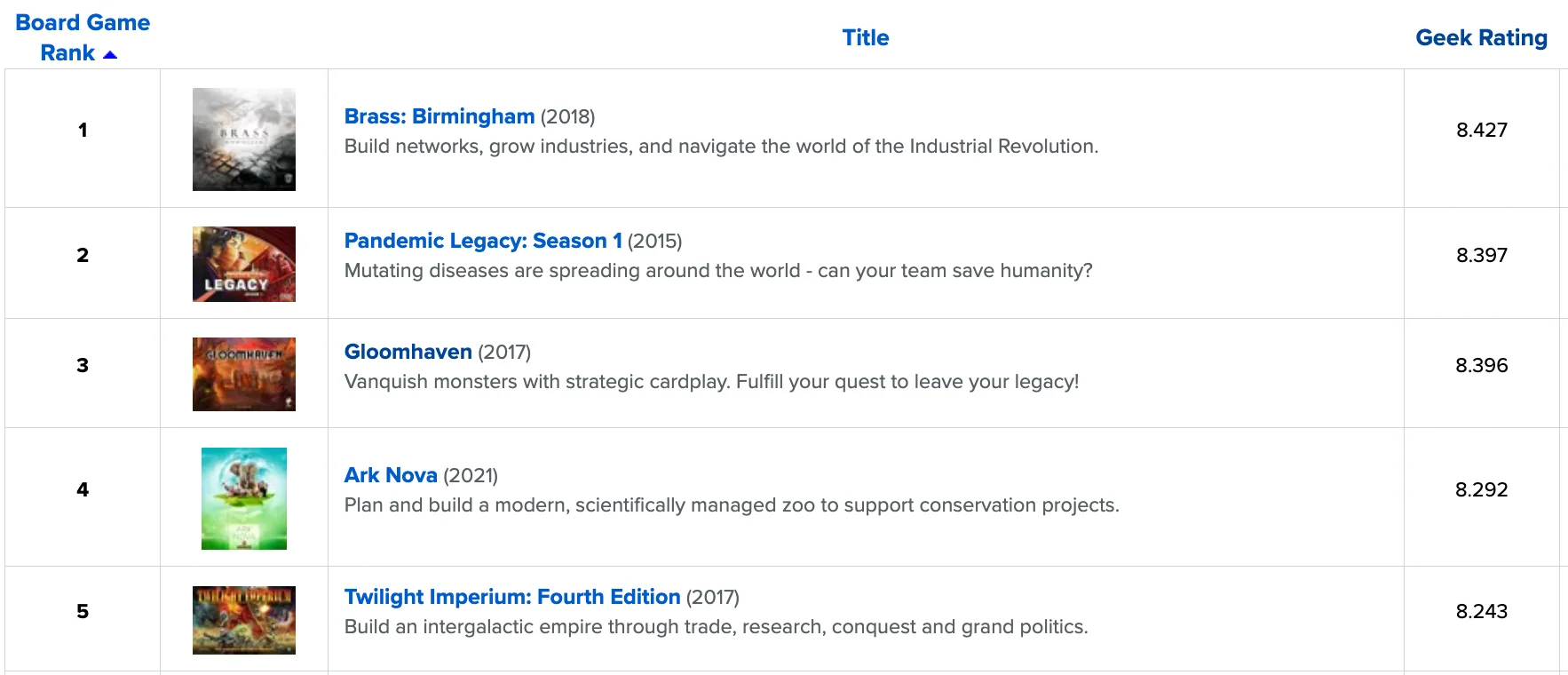
Task: Open Pandemic Legacy: Season 1 title link
Action: pos(483,241)
